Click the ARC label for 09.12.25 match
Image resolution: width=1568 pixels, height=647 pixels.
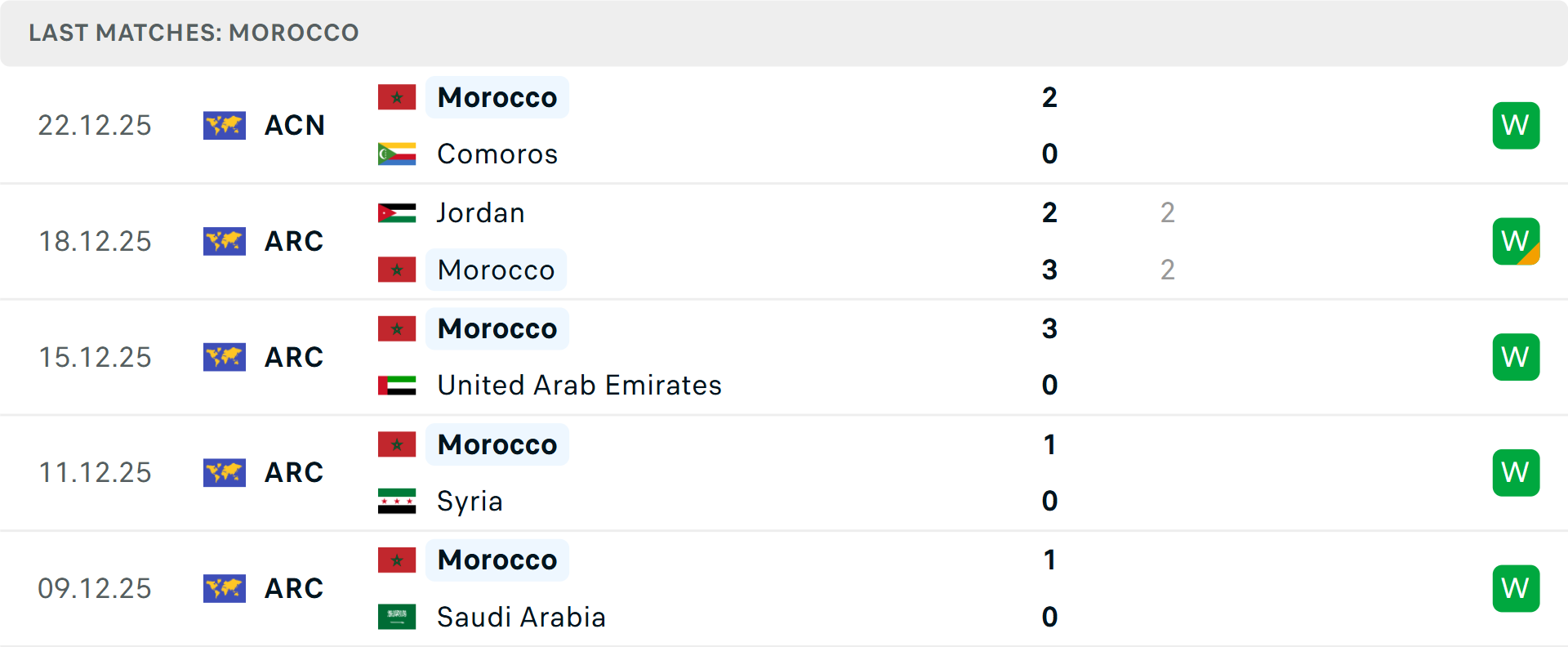tap(294, 588)
